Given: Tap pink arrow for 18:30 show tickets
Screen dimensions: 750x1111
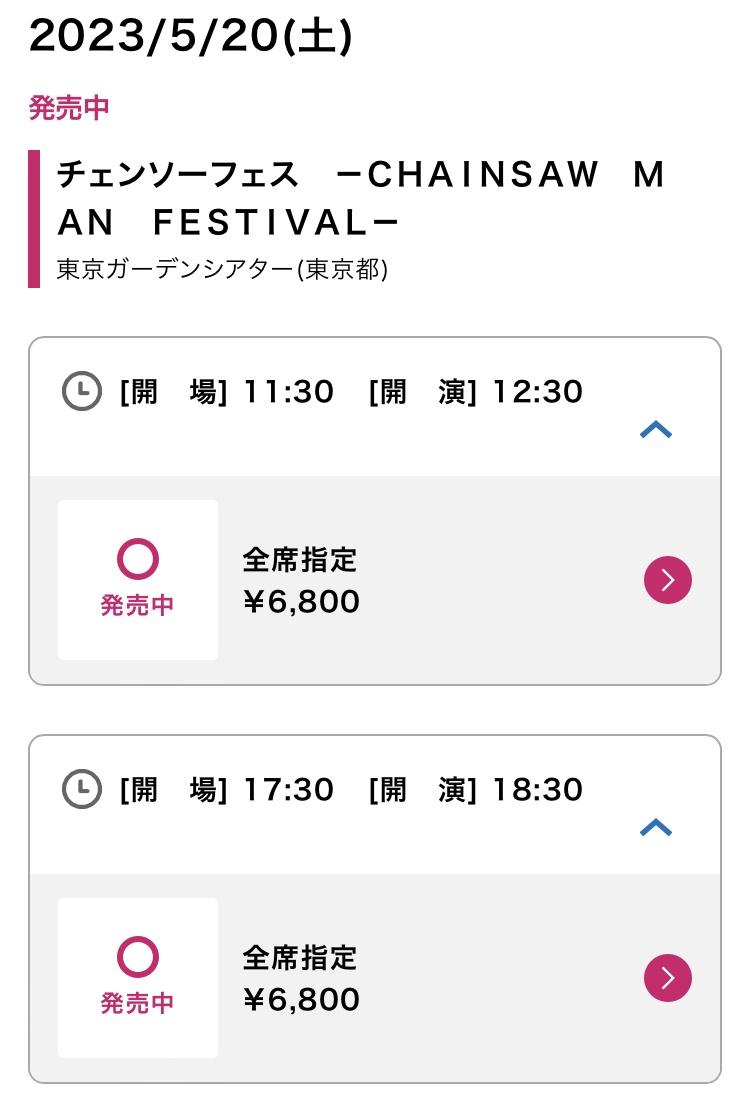Looking at the screenshot, I should 668,978.
